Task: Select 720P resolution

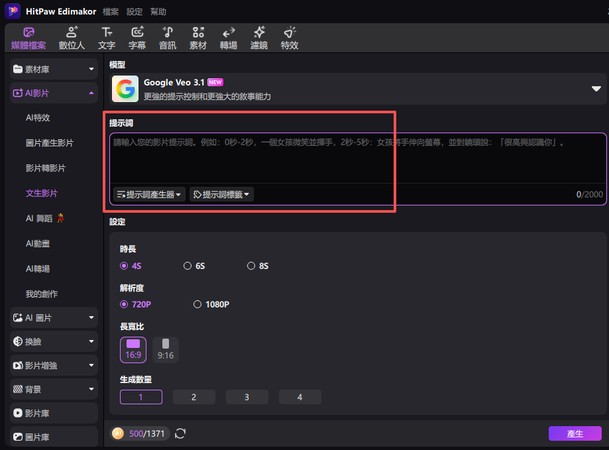Action: [x=135, y=304]
